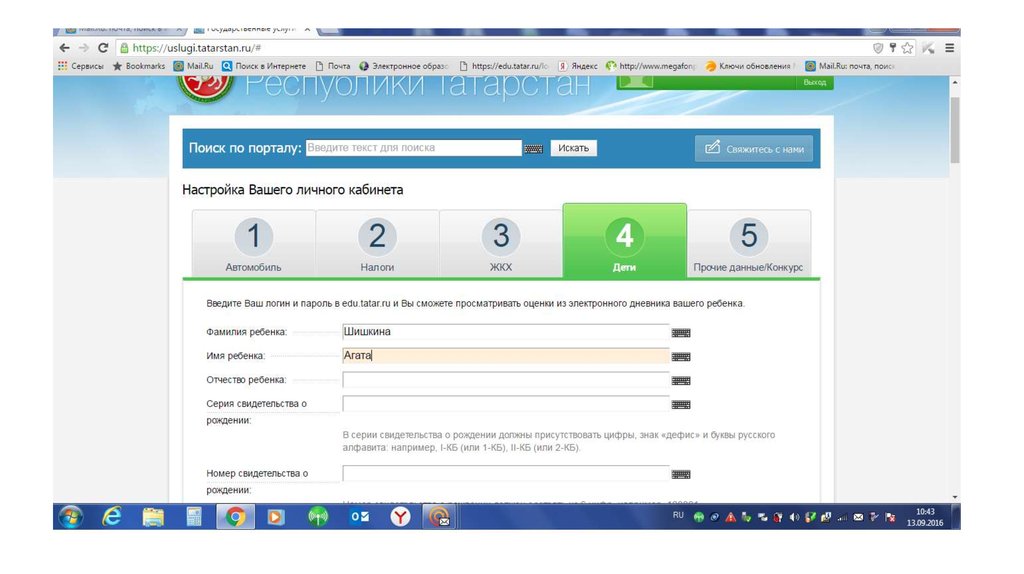1024x574 pixels.
Task: Click the portal search text field
Action: 412,148
